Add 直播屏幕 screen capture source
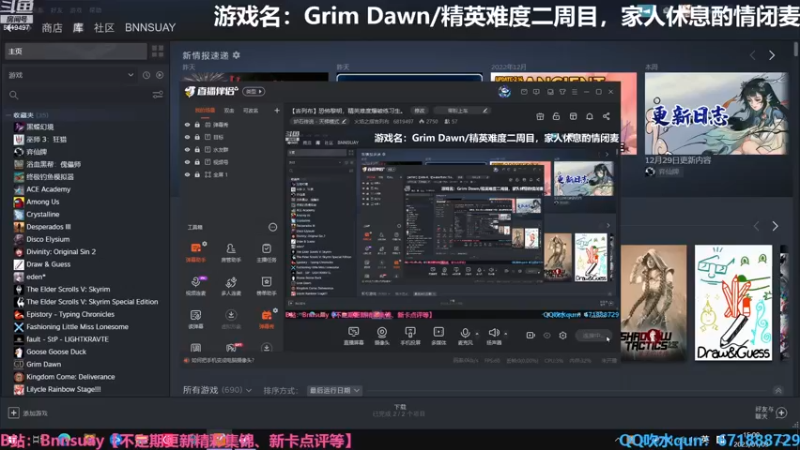 (354, 336)
